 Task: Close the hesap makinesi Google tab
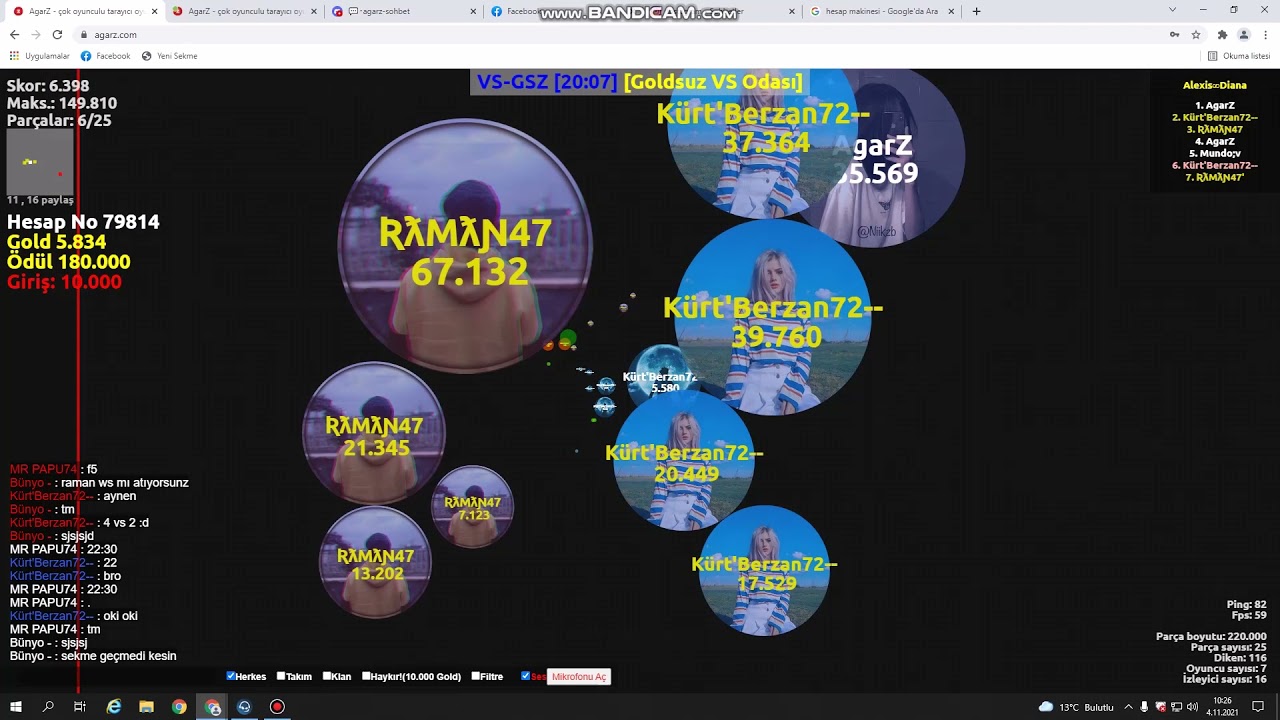click(951, 11)
